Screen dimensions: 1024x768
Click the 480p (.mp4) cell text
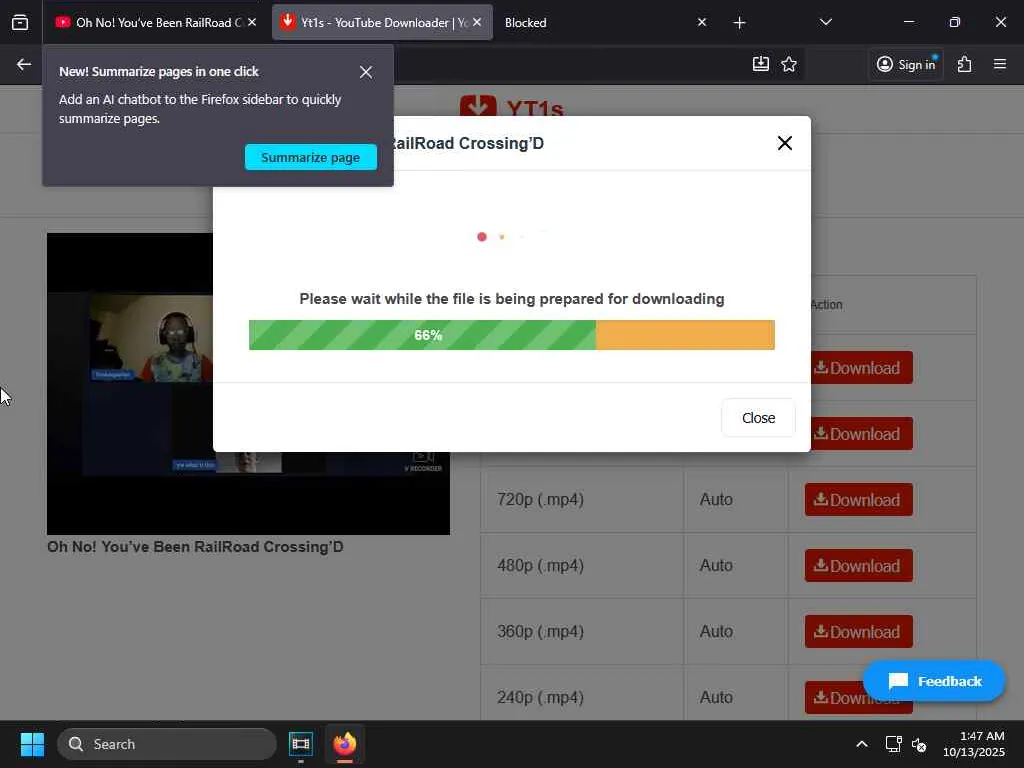(540, 566)
